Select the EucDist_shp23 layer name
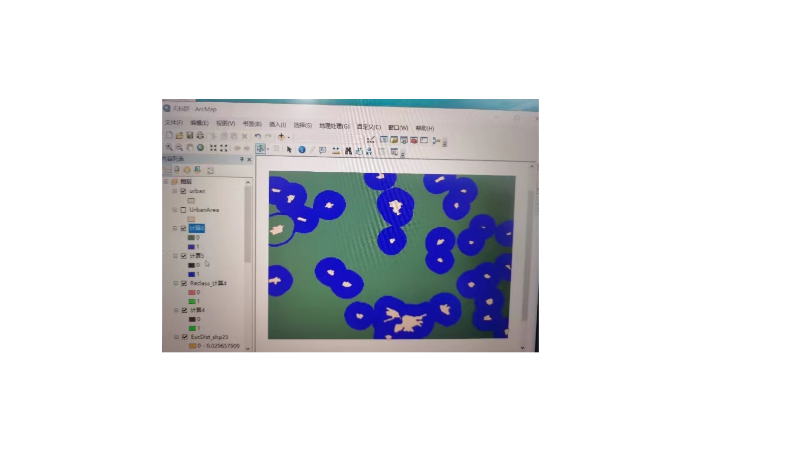 209,337
